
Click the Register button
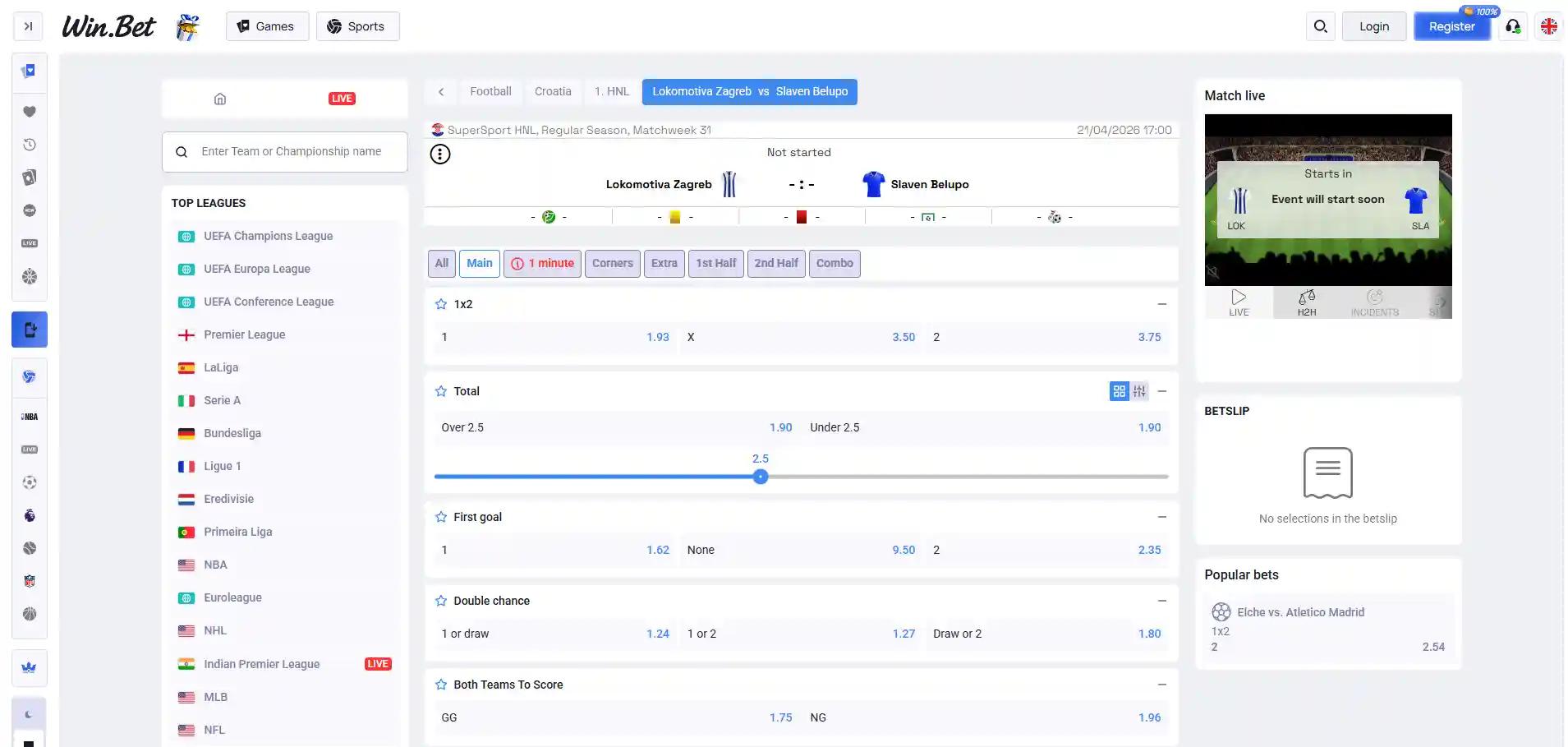click(1451, 26)
